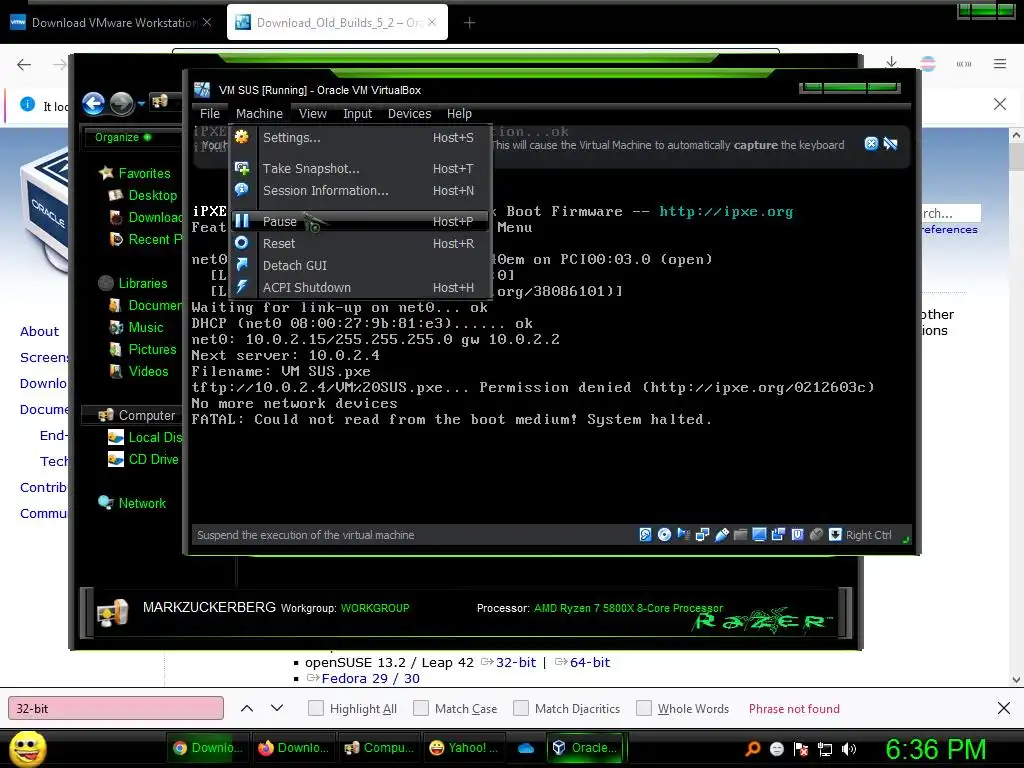
Task: Click mouse integration status icon
Action: point(816,535)
